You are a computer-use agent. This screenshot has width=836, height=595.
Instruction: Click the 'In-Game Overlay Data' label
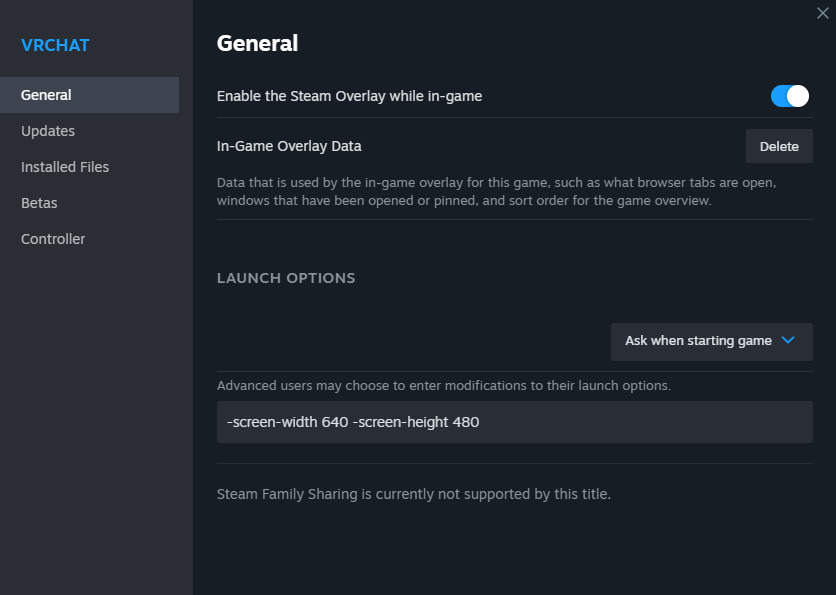coord(289,146)
